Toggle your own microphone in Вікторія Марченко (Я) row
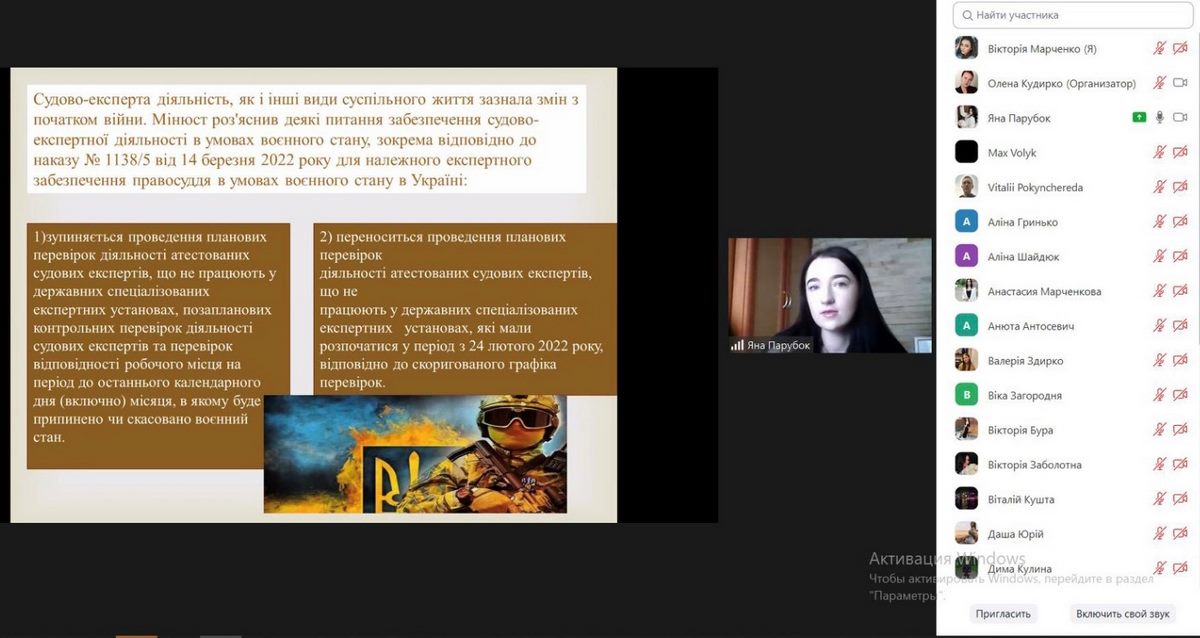 click(x=1160, y=48)
